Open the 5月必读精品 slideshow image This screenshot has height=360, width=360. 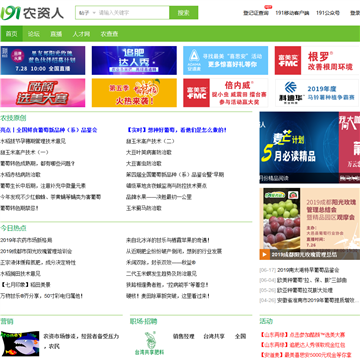(299, 147)
